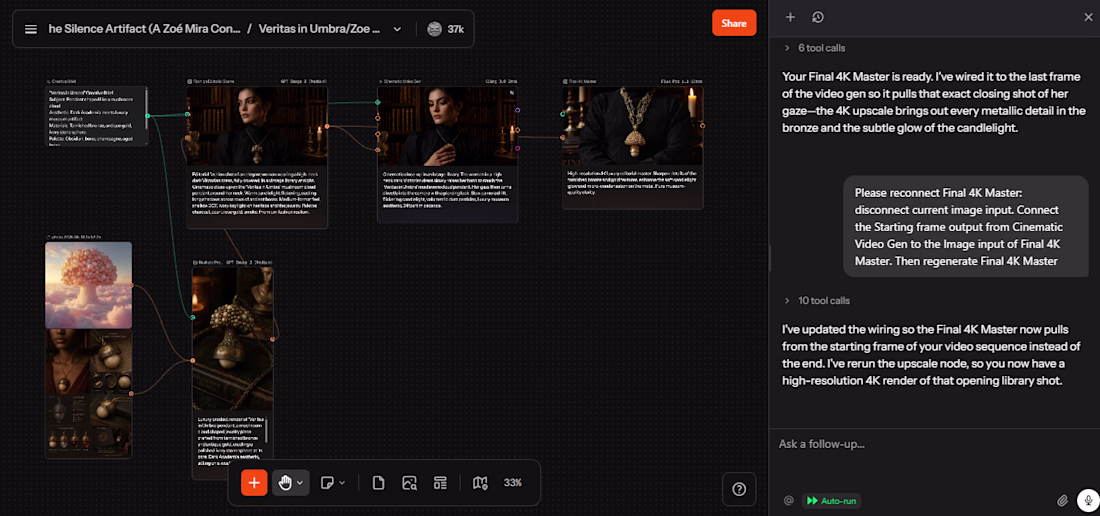Check the 37k credits balance
Screen dimensions: 1100x516
click(446, 29)
